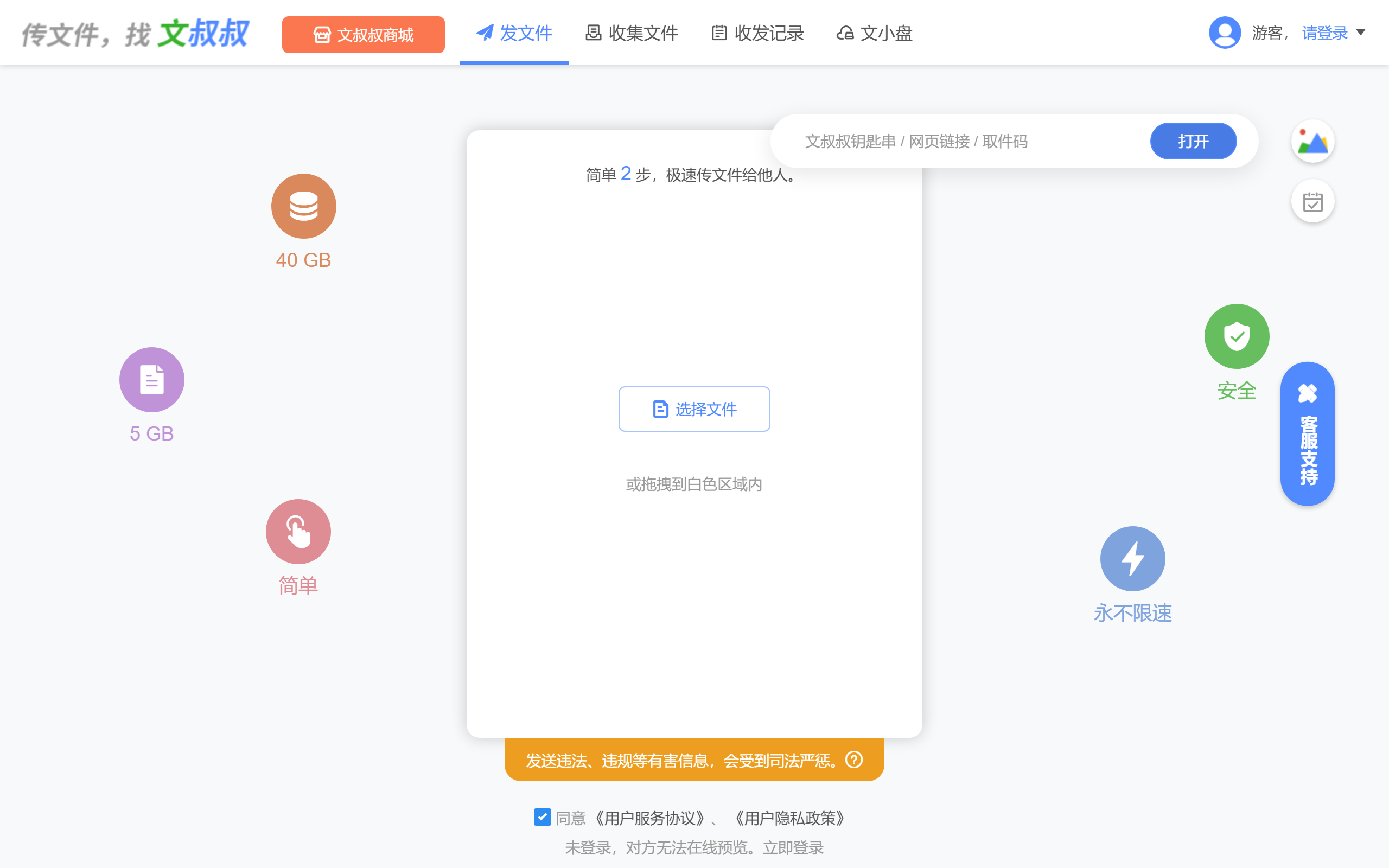This screenshot has width=1389, height=868.
Task: Open the calendar check-in icon
Action: pyautogui.click(x=1312, y=201)
